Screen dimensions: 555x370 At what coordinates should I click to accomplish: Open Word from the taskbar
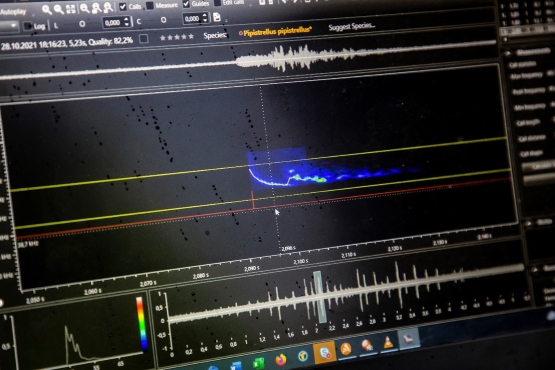pyautogui.click(x=235, y=366)
